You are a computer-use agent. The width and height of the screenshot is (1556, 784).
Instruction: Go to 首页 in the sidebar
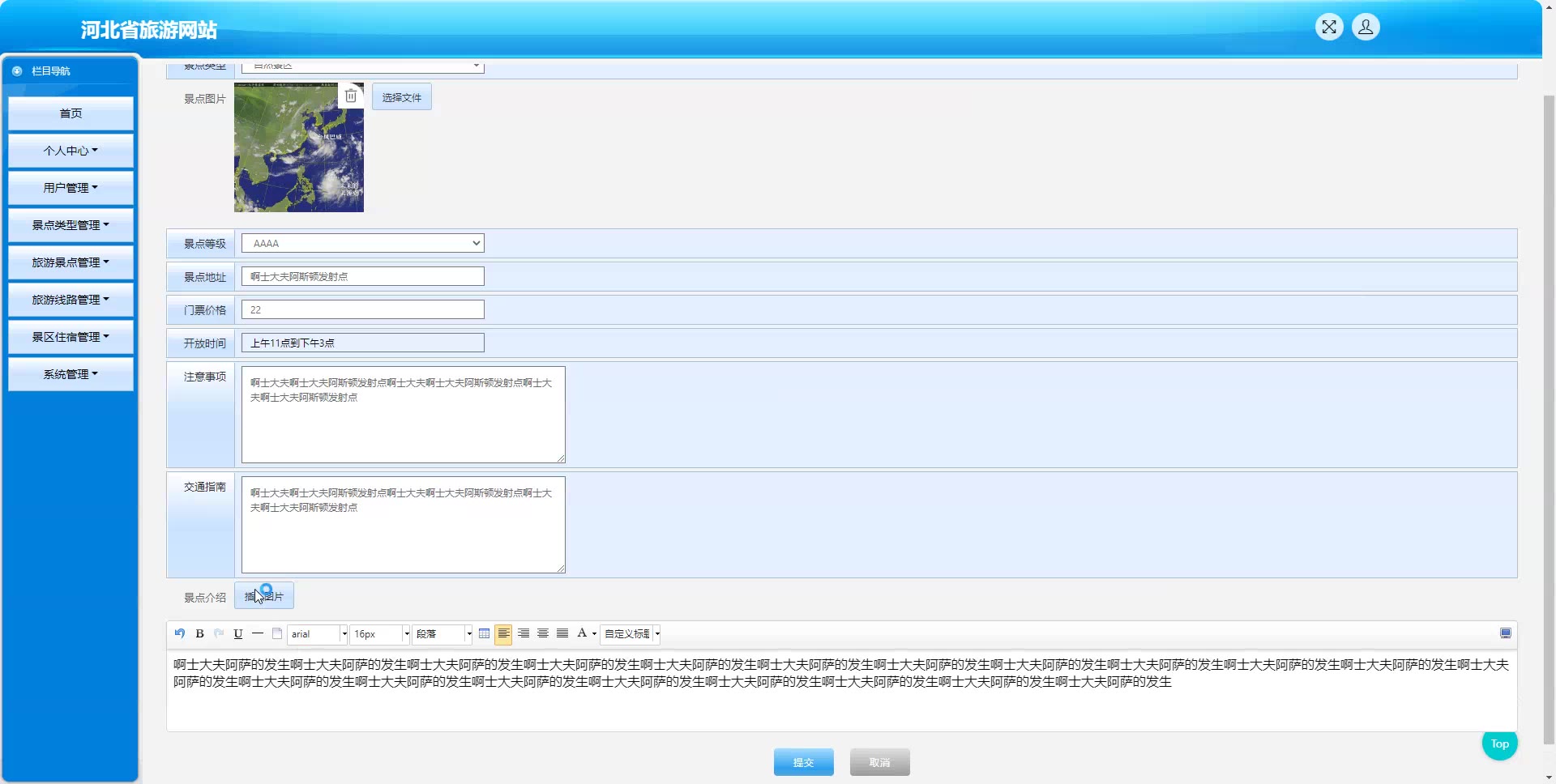tap(71, 113)
